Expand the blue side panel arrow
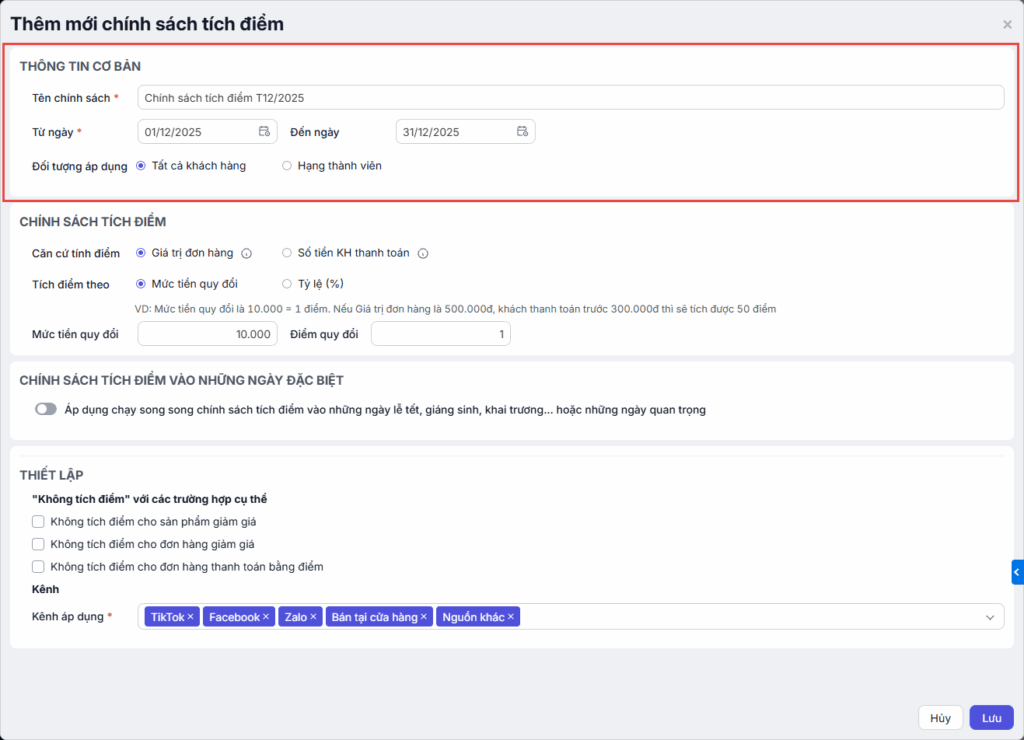 tap(1017, 572)
